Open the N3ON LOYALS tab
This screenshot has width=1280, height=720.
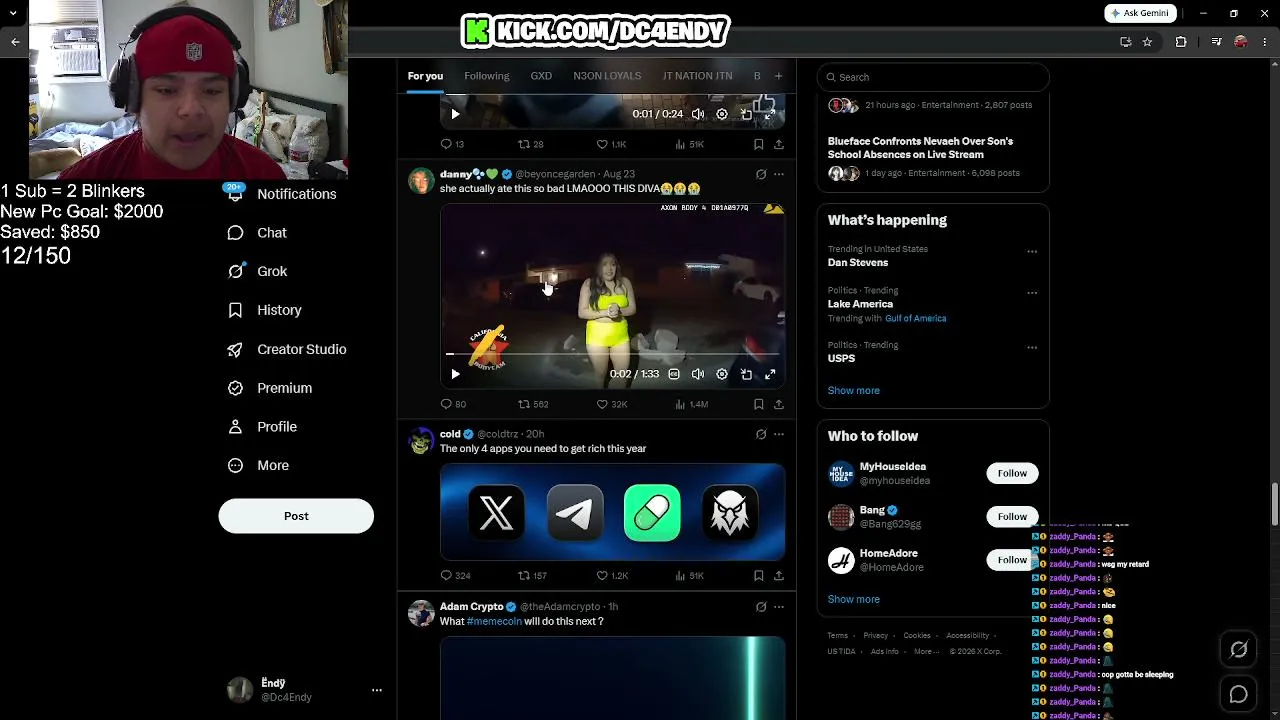pos(607,76)
